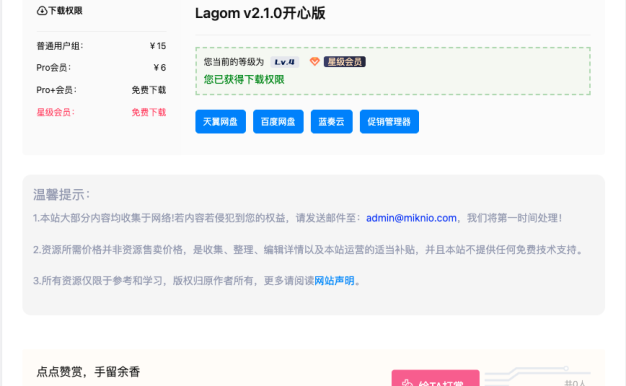Click the red 免费下载 text for 星级会员
The height and width of the screenshot is (386, 626).
[x=149, y=112]
